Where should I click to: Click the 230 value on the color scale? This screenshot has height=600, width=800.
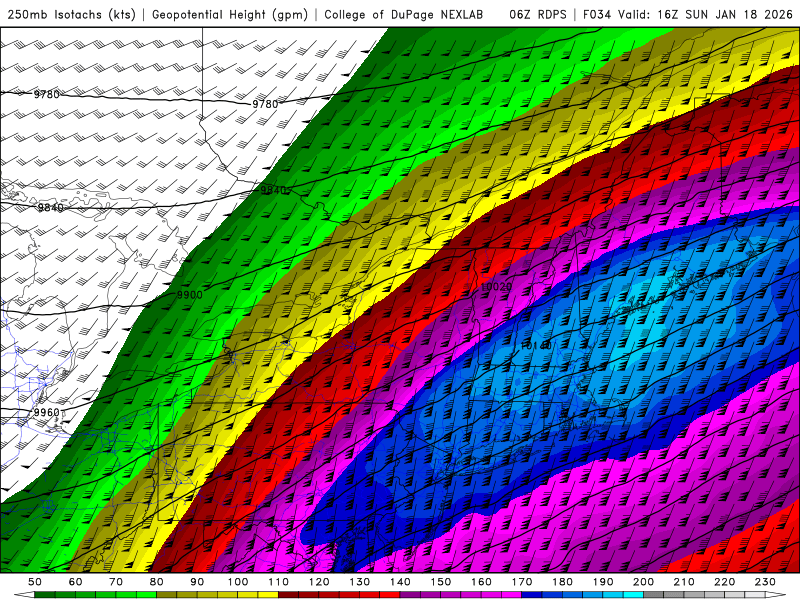click(765, 582)
